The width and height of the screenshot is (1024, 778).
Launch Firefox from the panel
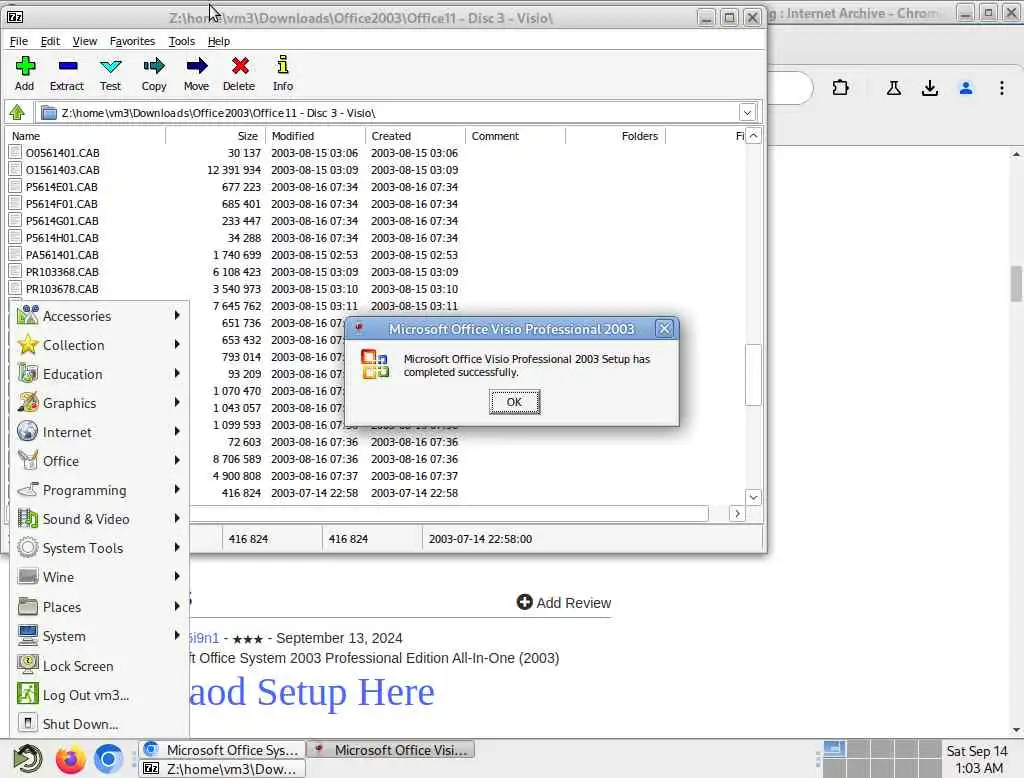(70, 759)
